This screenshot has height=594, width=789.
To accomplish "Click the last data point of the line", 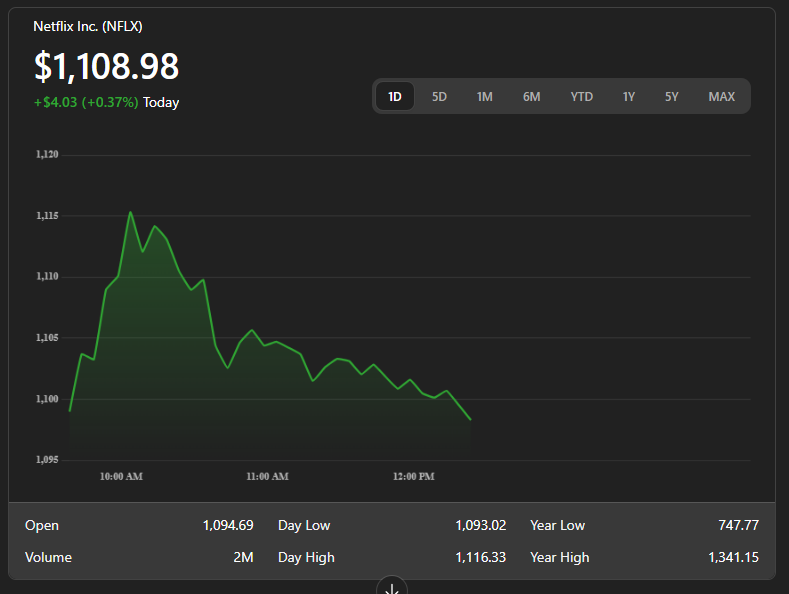I will point(470,419).
